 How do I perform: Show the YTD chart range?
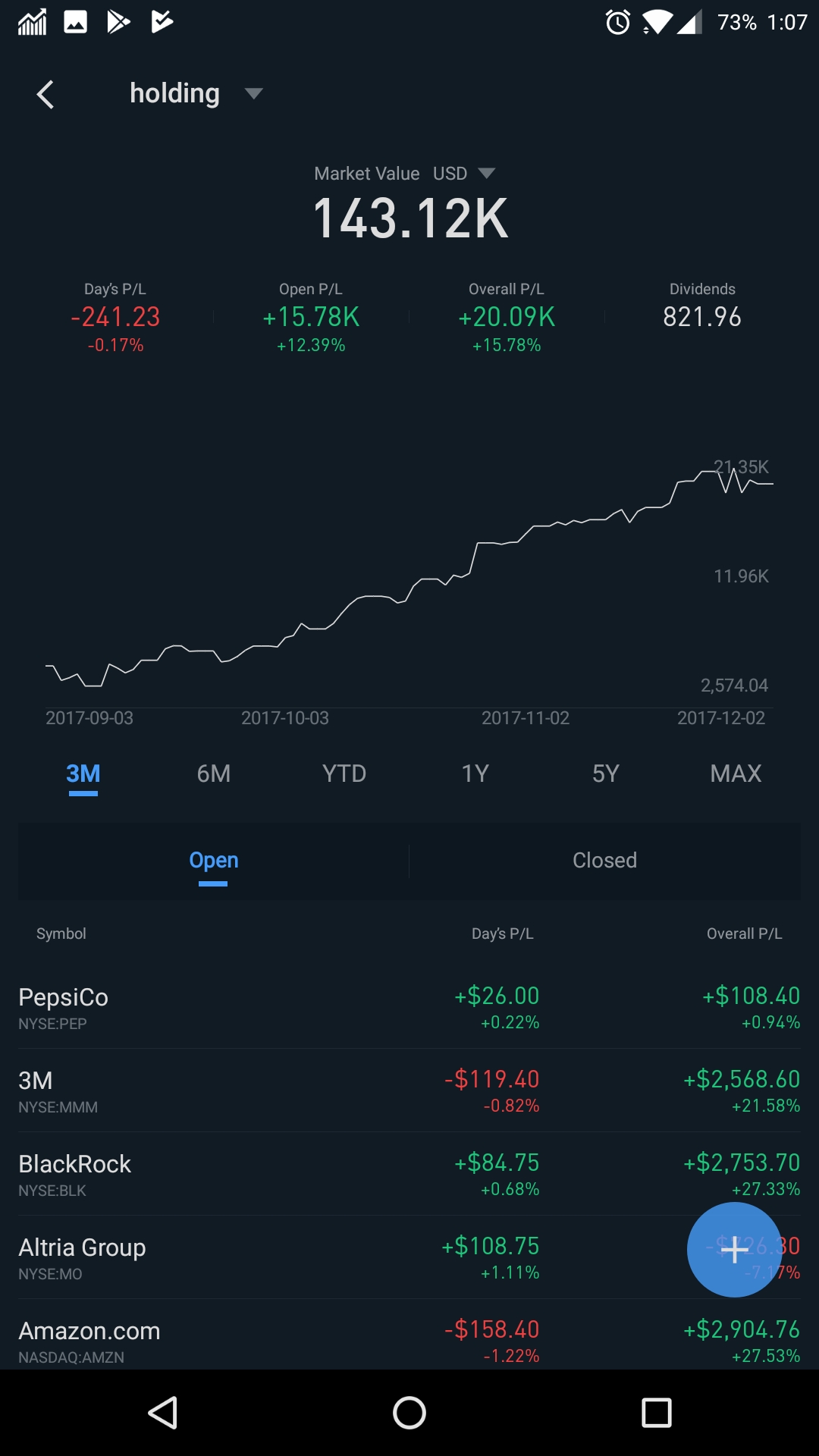coord(344,773)
